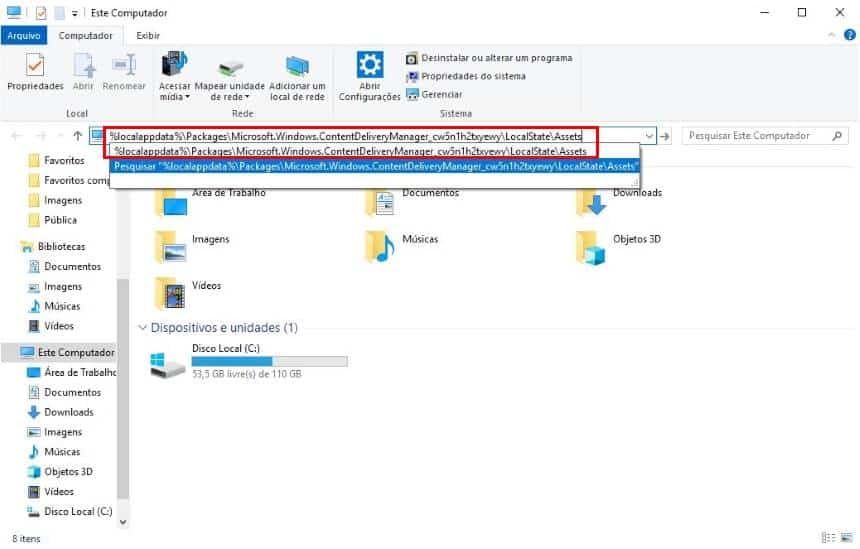Select the Disco Local (C:) drive icon

[167, 364]
